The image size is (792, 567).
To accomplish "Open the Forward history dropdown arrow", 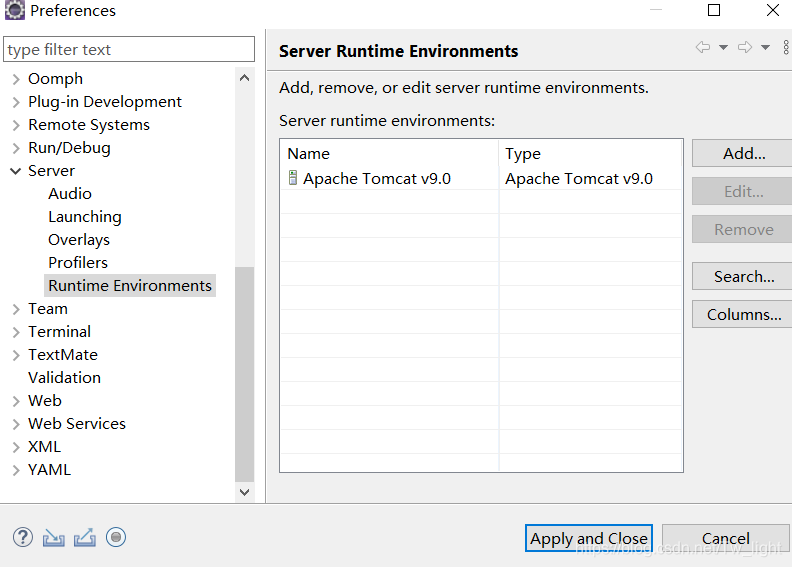I will (765, 47).
